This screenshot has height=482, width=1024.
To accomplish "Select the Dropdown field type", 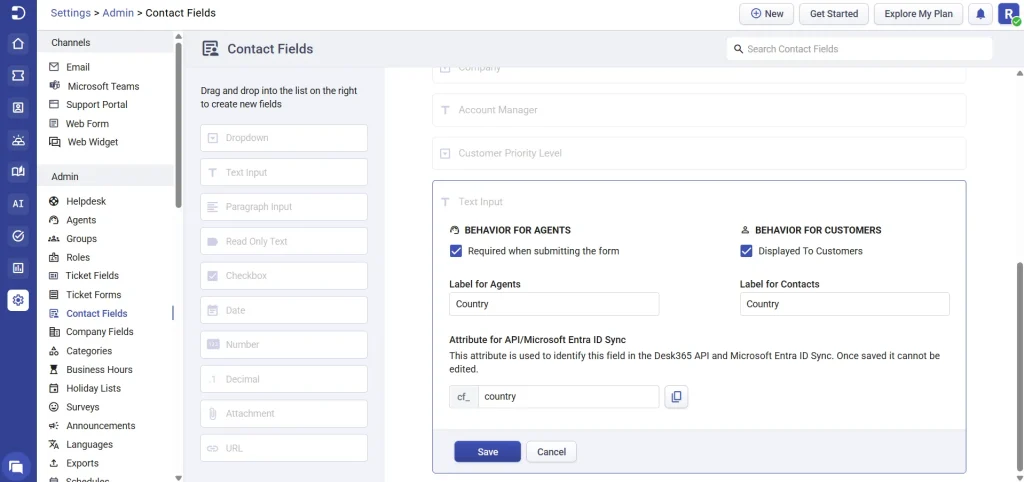I will (x=284, y=138).
